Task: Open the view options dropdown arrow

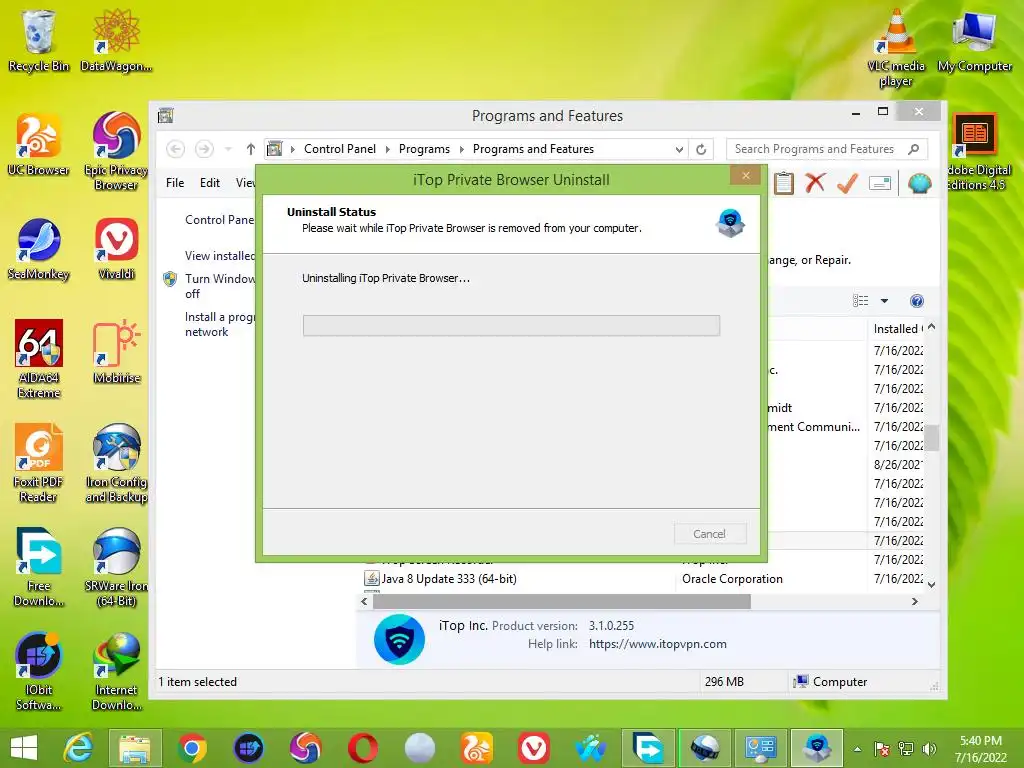Action: click(884, 300)
